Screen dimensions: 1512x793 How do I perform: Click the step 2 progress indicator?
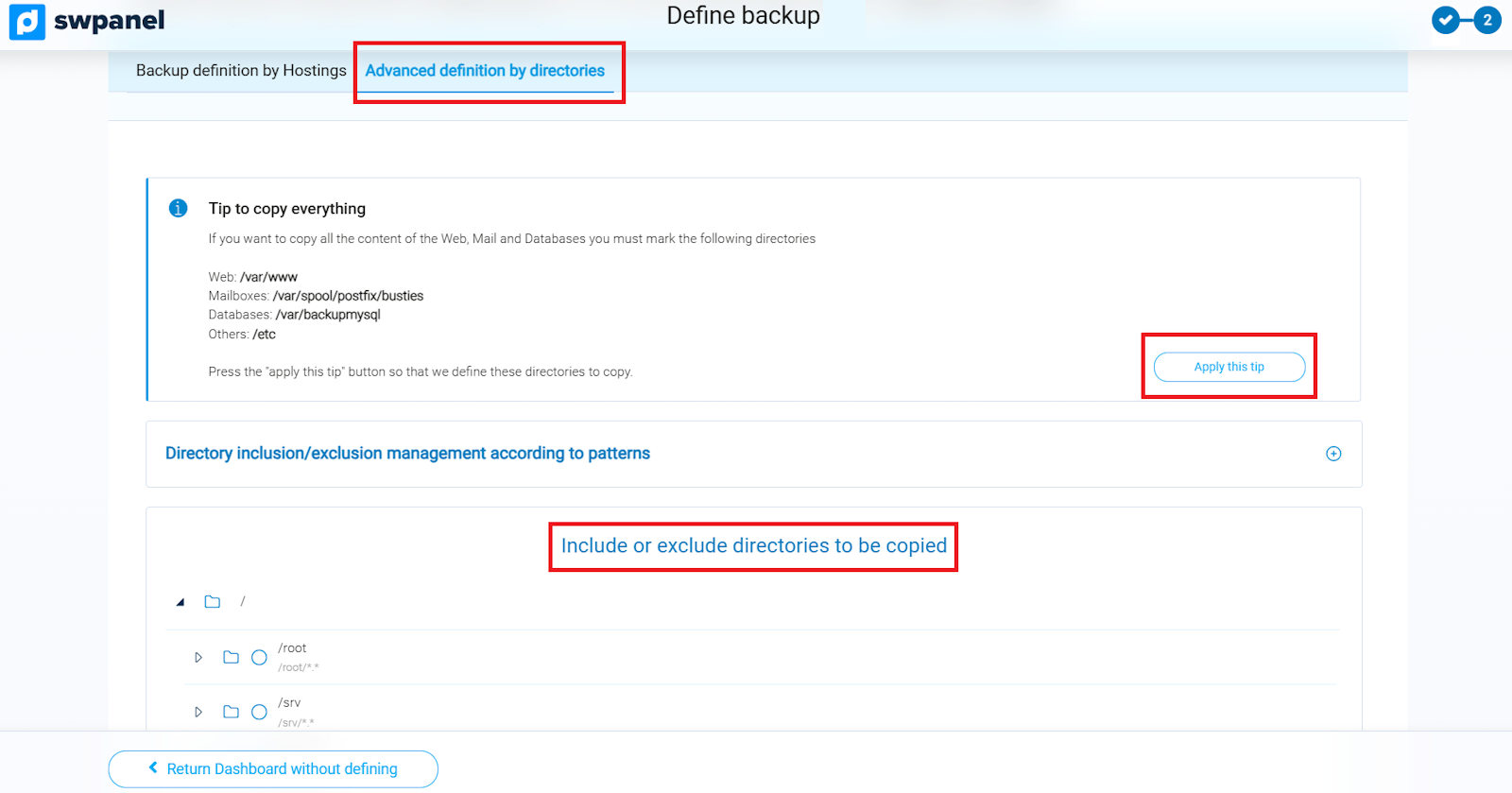tap(1487, 20)
